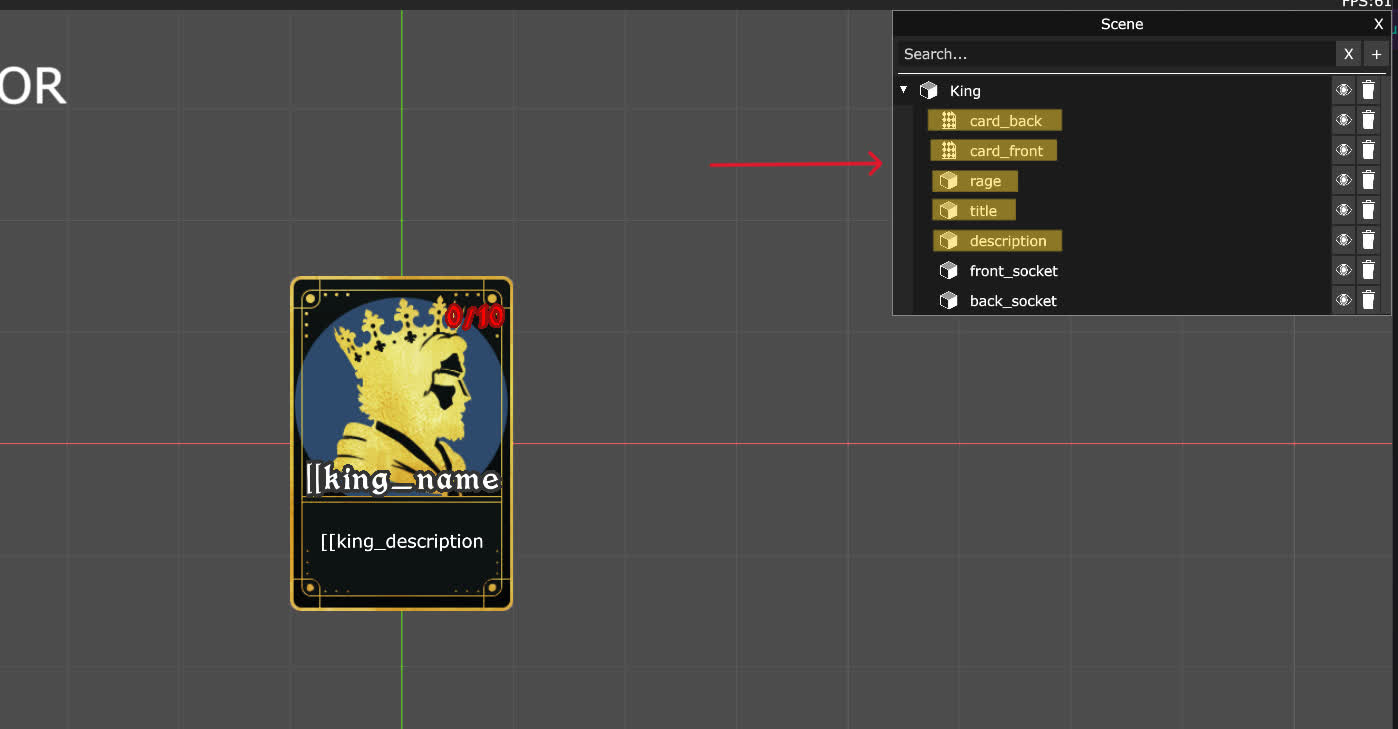Click the rage node cube icon
Image resolution: width=1398 pixels, height=729 pixels.
click(949, 181)
